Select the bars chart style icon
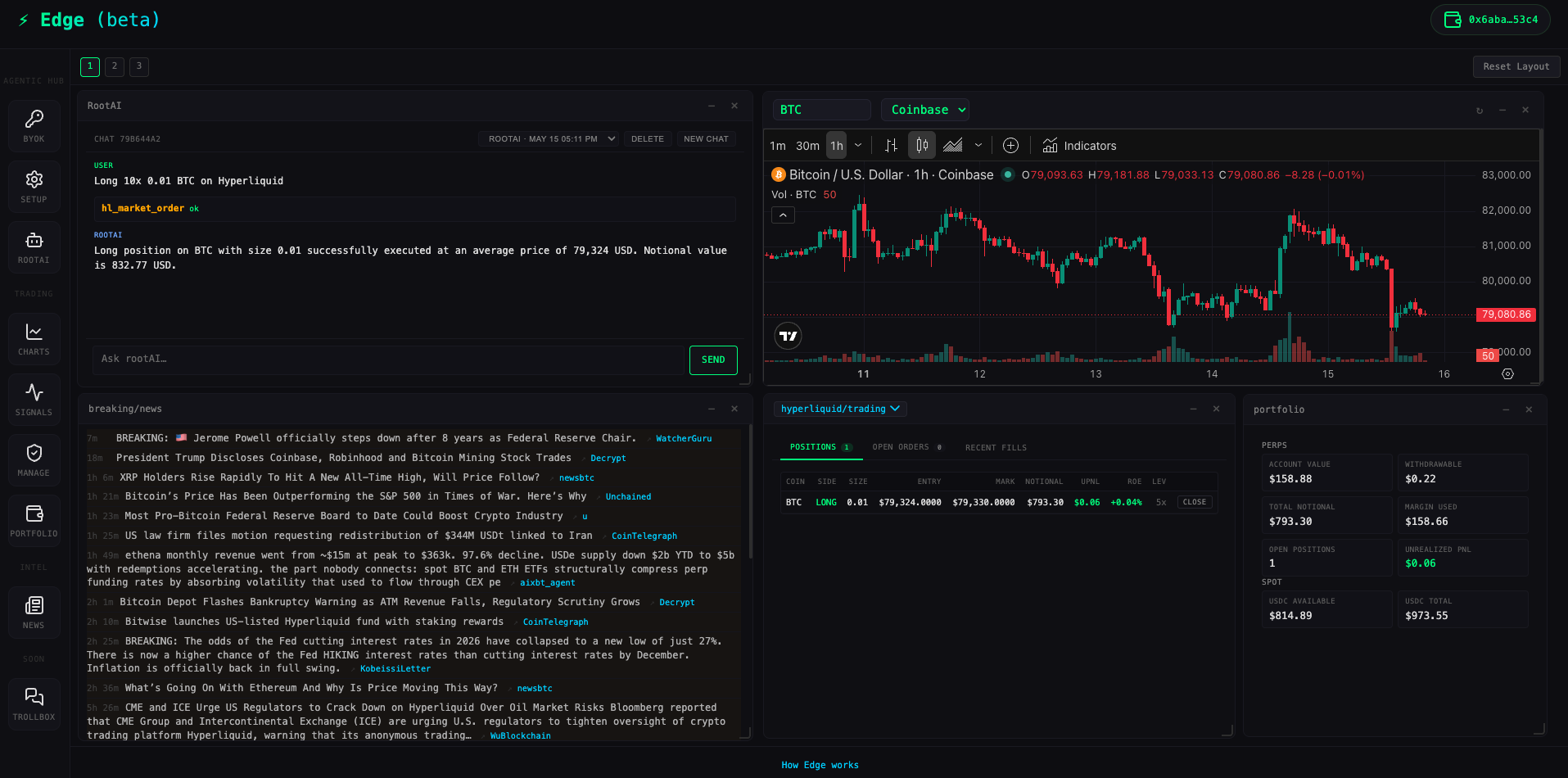The height and width of the screenshot is (778, 1568). (892, 146)
